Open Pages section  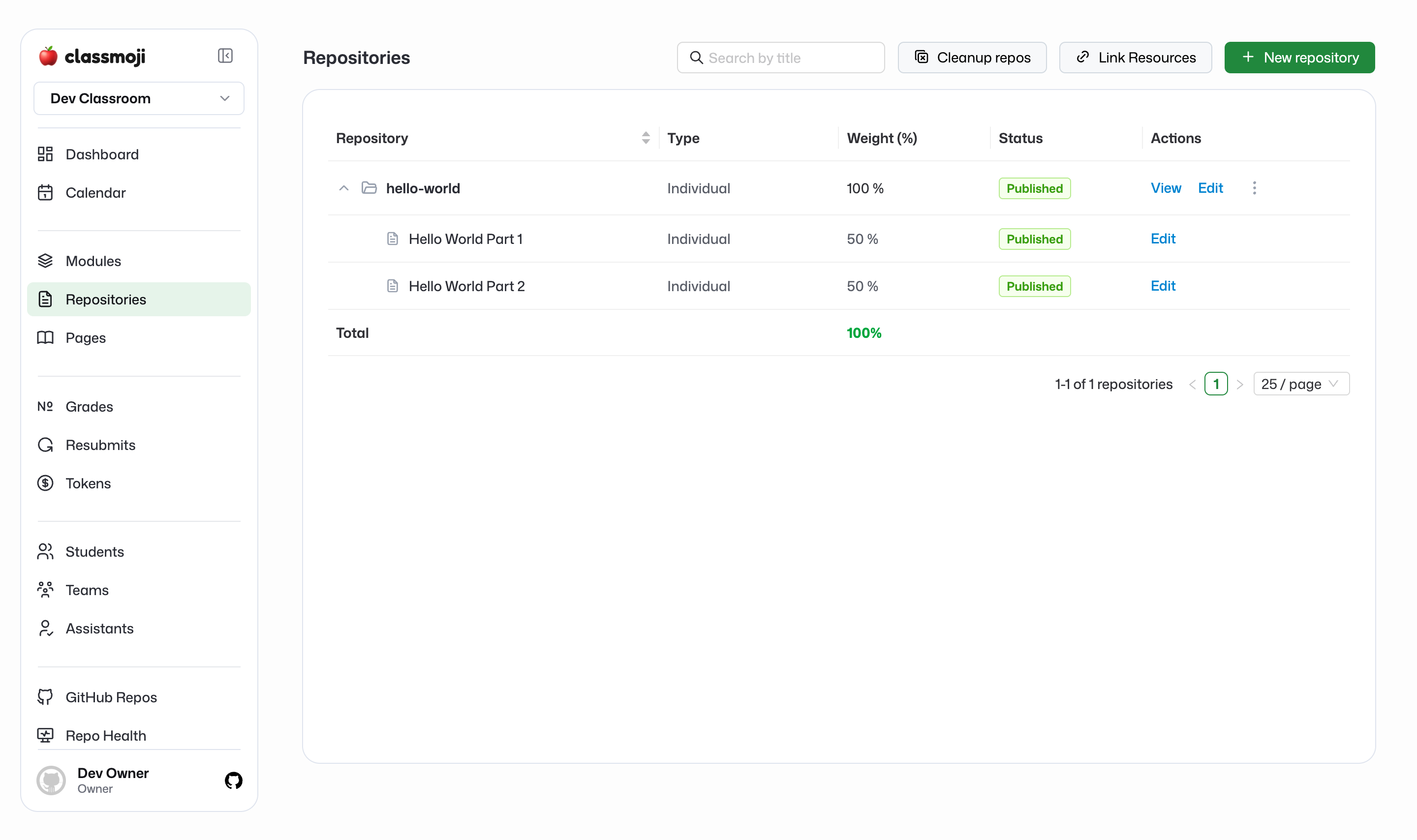[139, 338]
